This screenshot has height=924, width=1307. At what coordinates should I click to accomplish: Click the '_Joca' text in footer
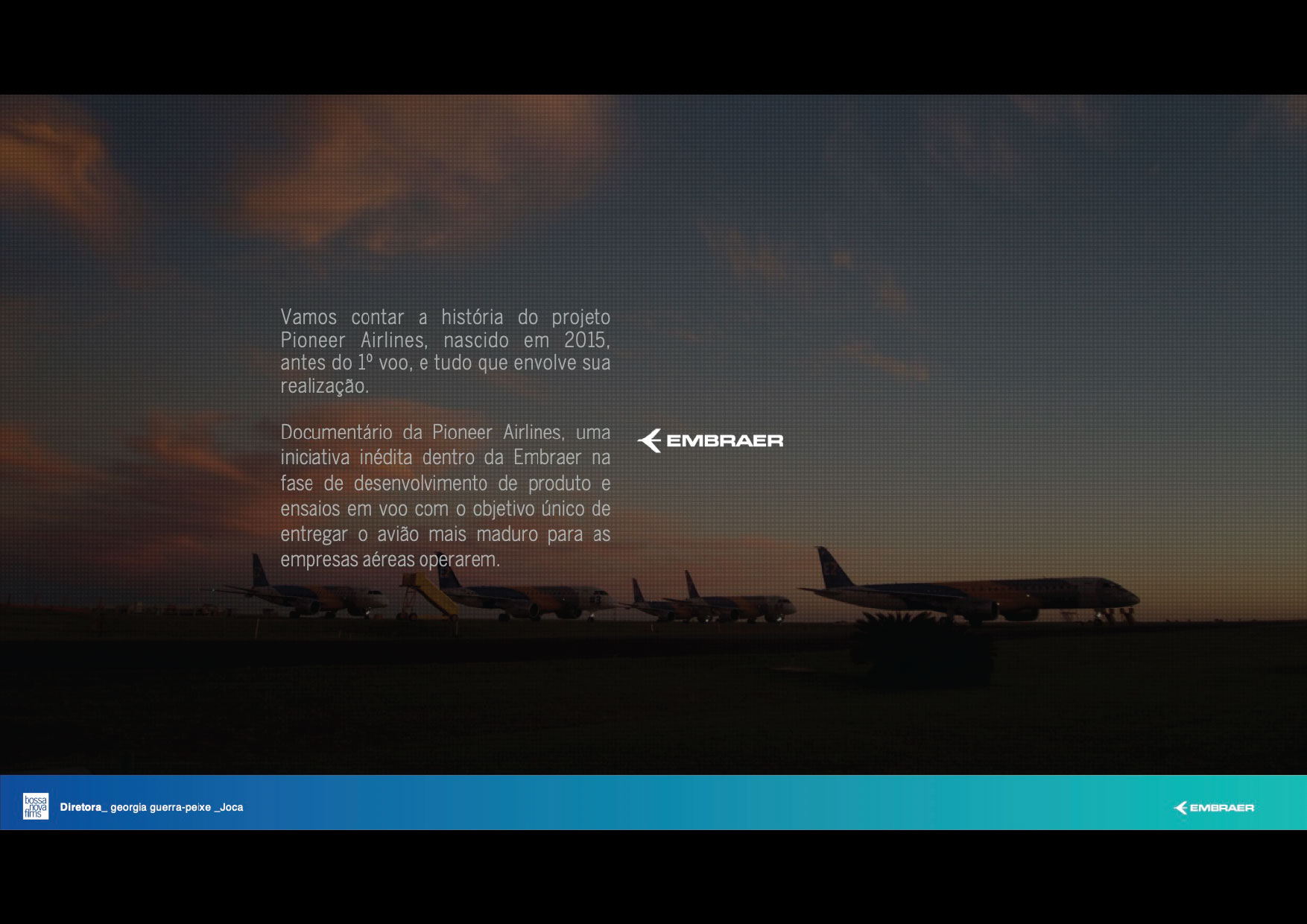[229, 807]
